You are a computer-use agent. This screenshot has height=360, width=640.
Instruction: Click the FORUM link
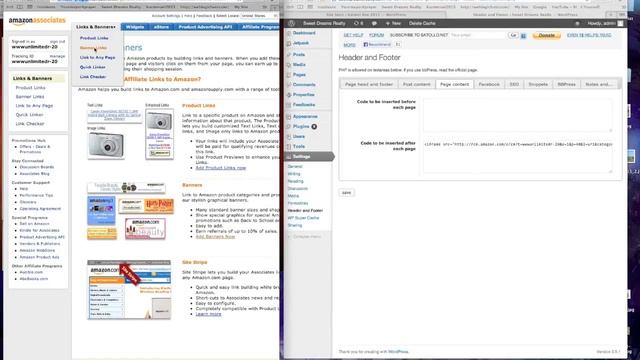(376, 36)
